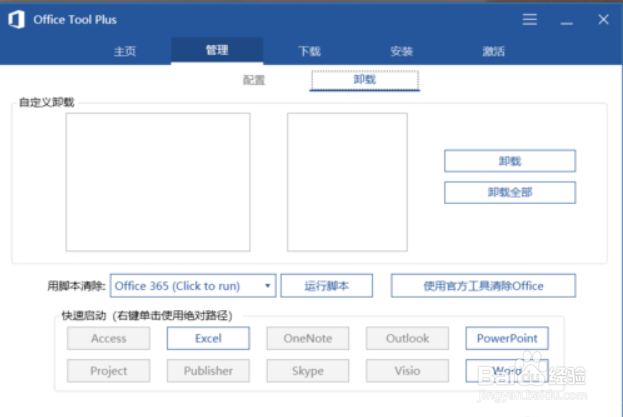Viewport: 623px width, 417px height.
Task: Minimize the Office Tool Plus window
Action: click(566, 23)
